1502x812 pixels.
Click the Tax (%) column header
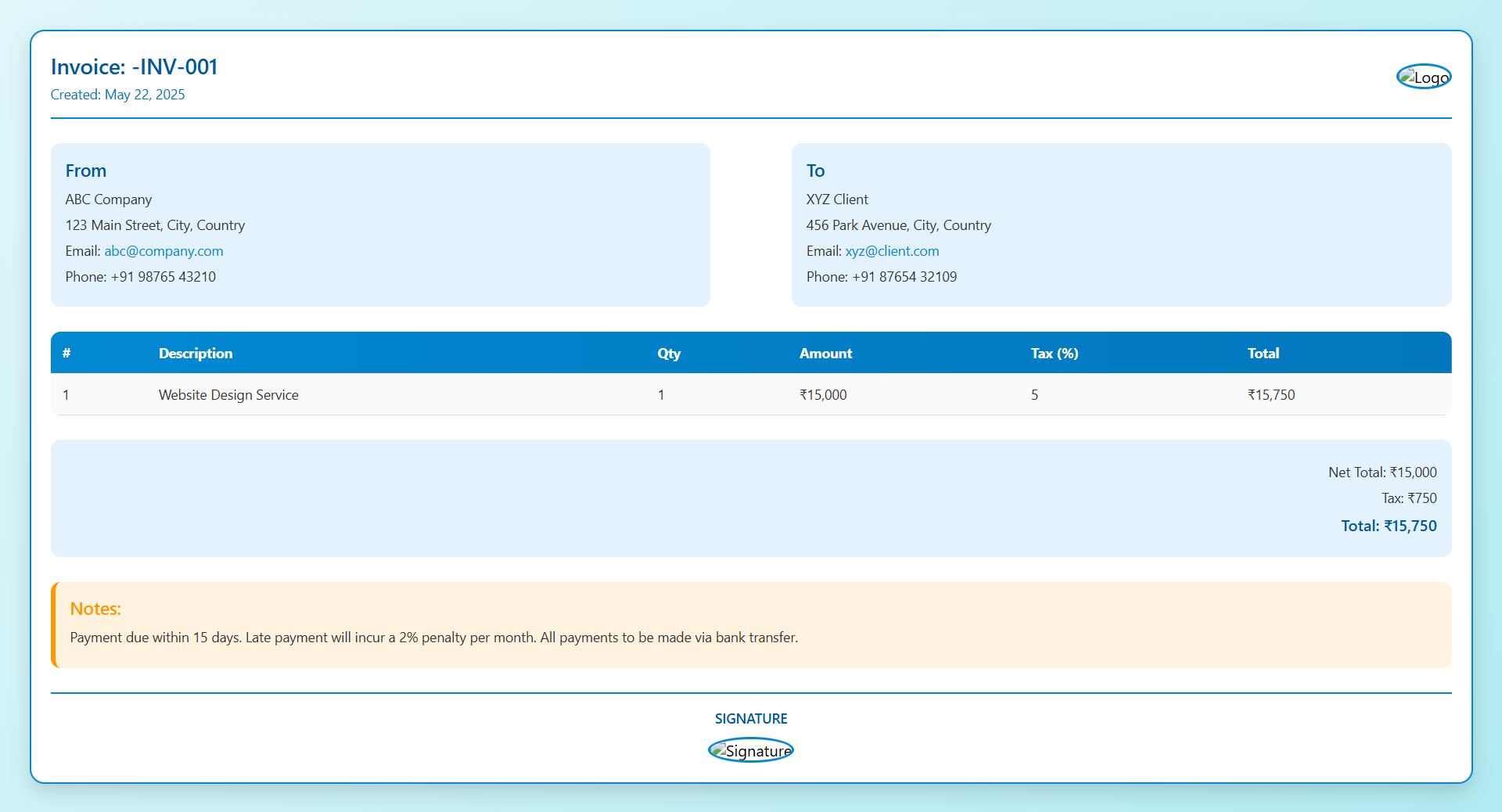(x=1054, y=354)
